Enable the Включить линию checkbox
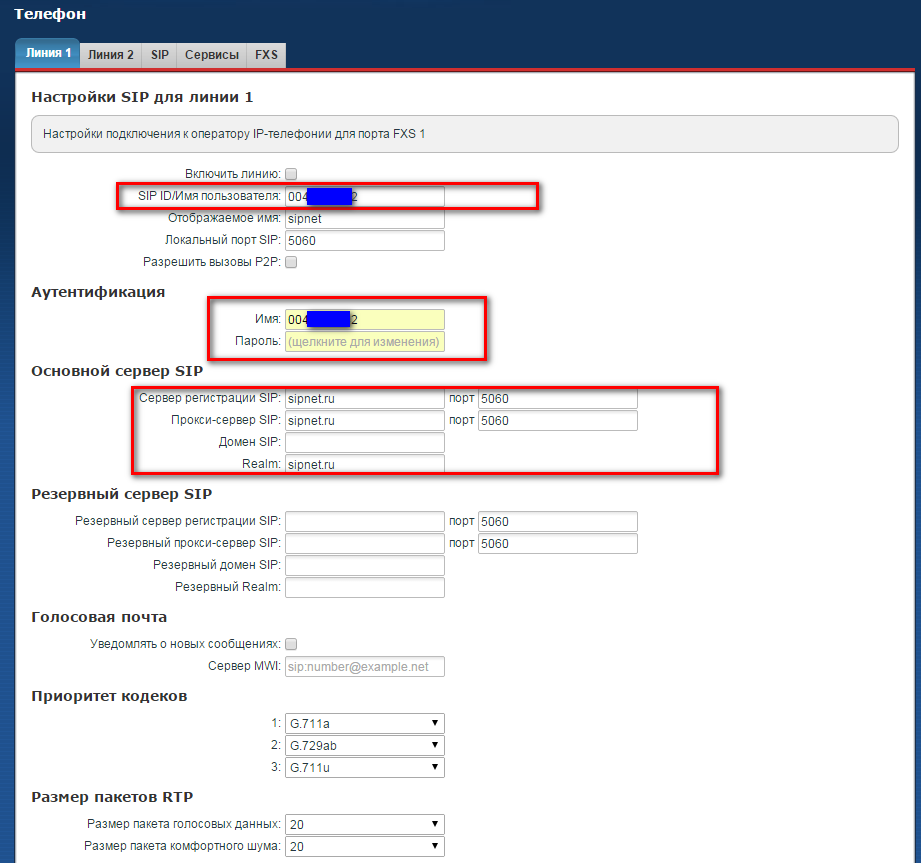 pyautogui.click(x=291, y=174)
